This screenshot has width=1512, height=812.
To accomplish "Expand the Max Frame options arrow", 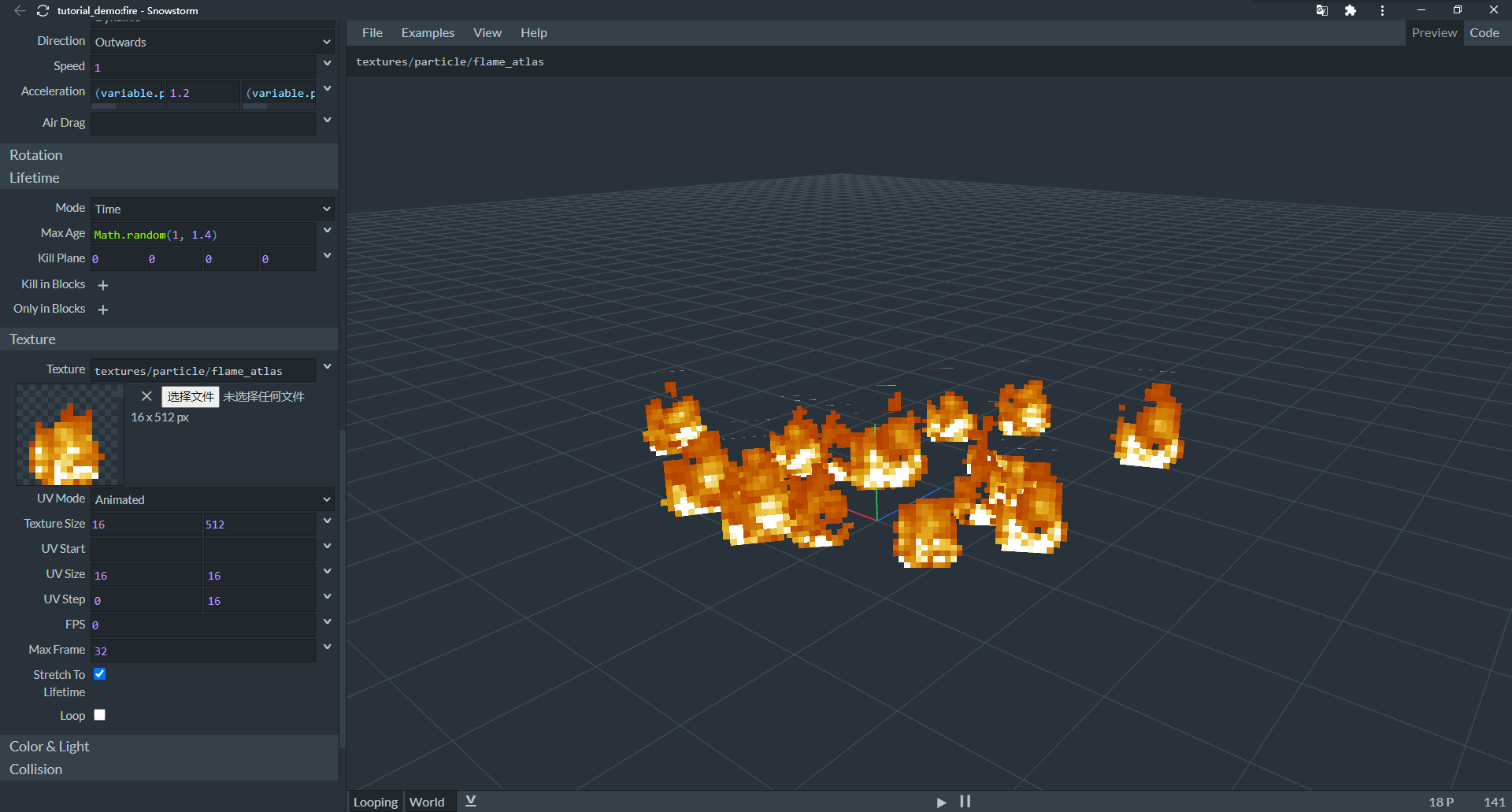I will coord(328,647).
